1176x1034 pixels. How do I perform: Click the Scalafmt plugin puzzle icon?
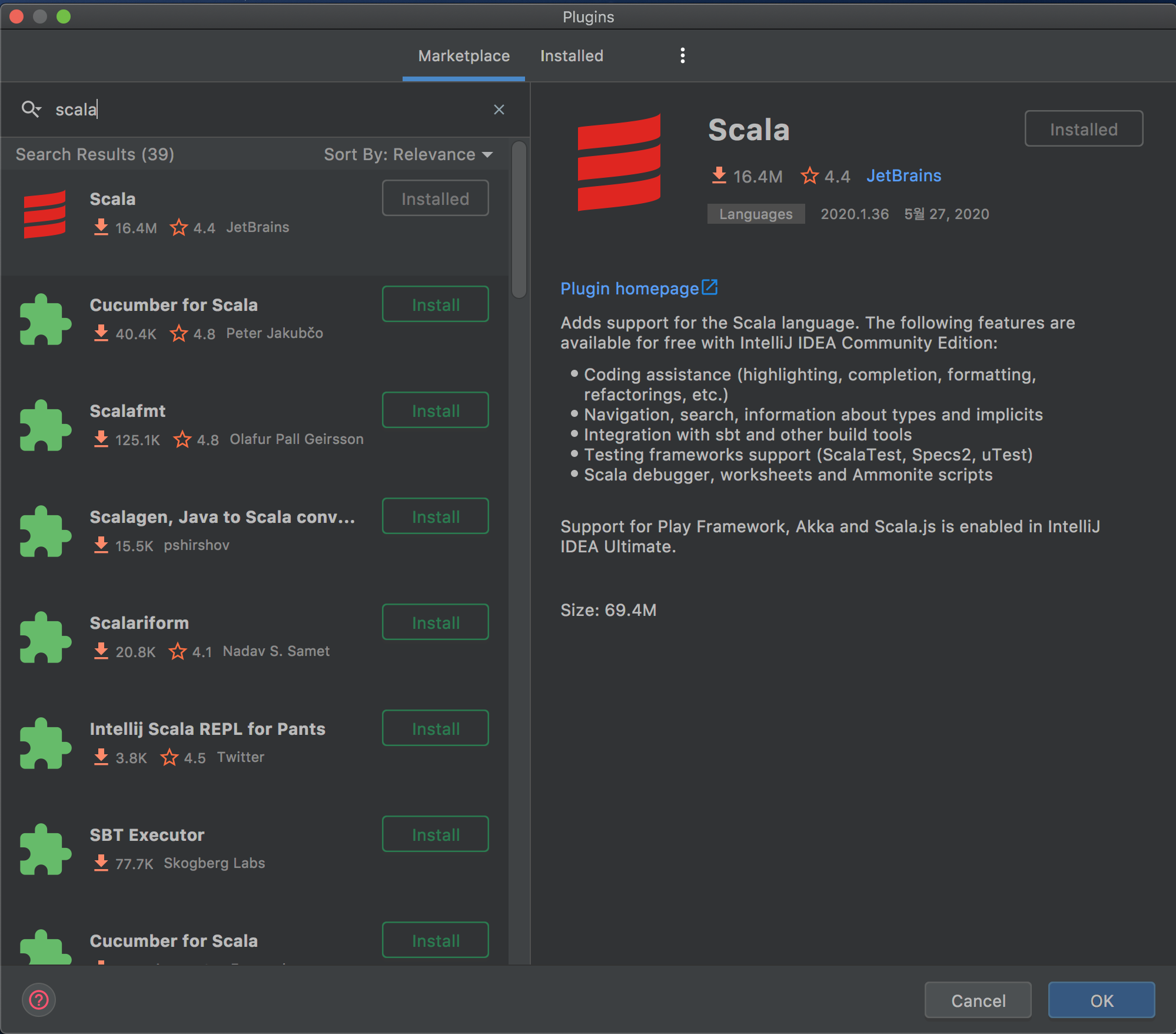tap(45, 426)
